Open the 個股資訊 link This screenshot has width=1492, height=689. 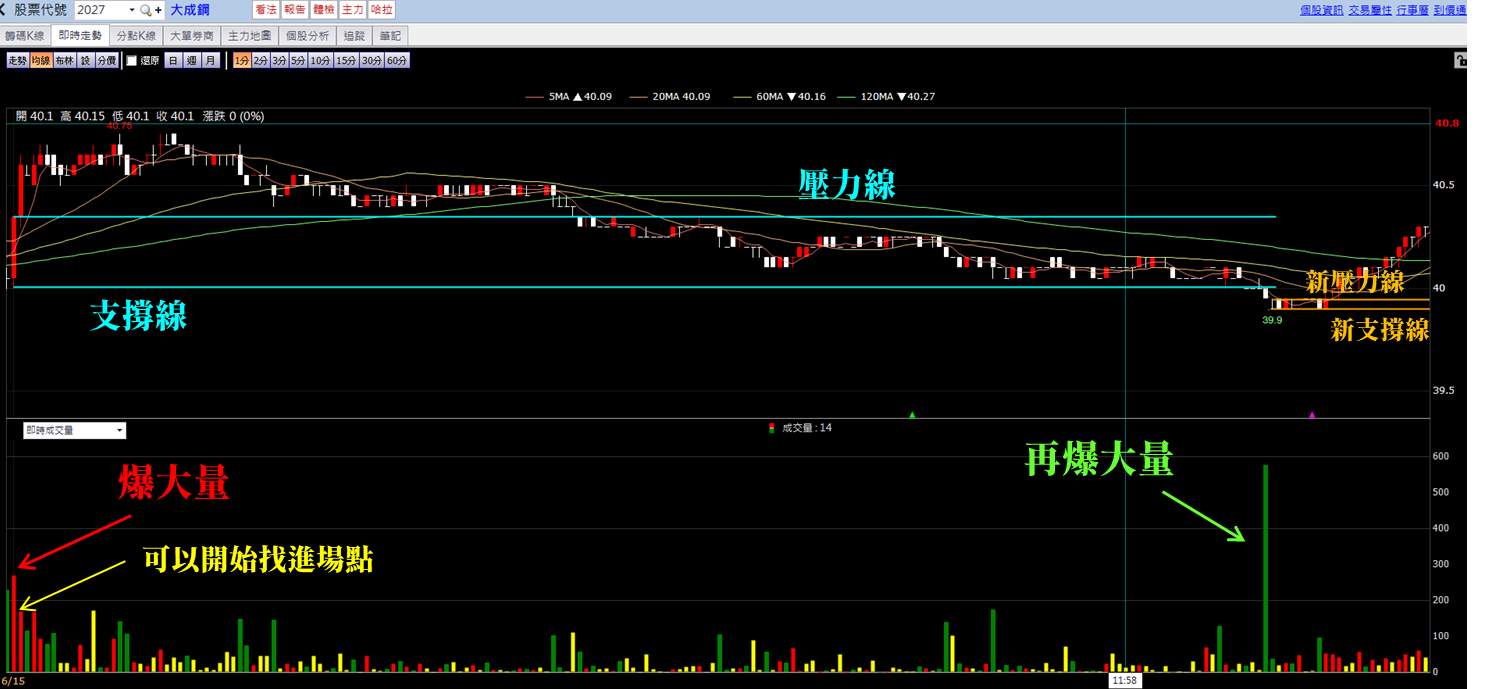pyautogui.click(x=1321, y=9)
